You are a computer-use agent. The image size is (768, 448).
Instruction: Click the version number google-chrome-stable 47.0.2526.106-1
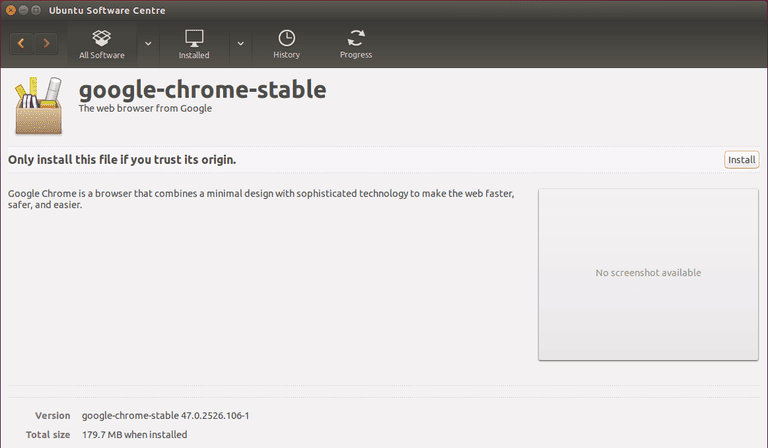(x=165, y=416)
